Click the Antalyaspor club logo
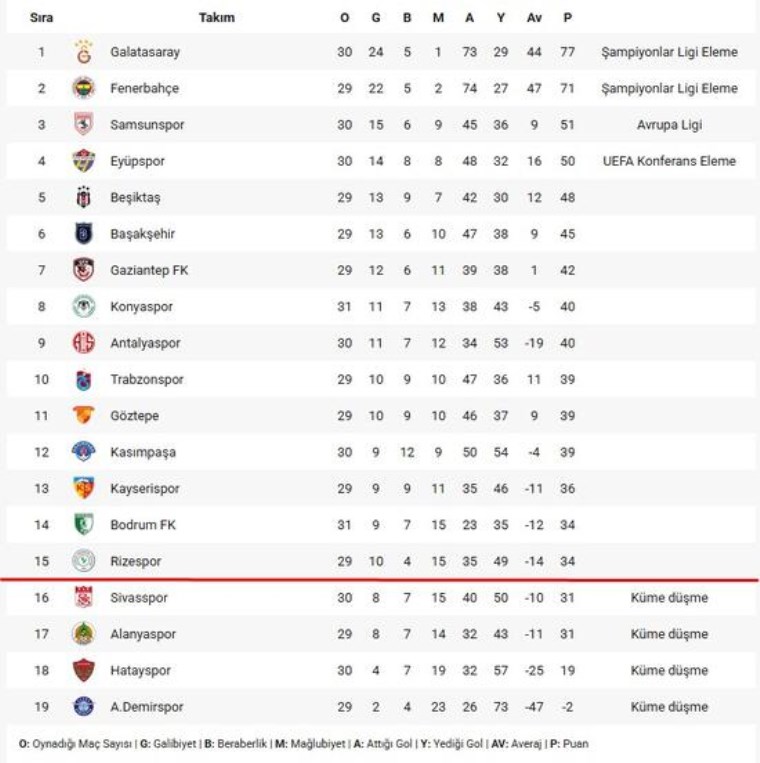 tap(84, 343)
